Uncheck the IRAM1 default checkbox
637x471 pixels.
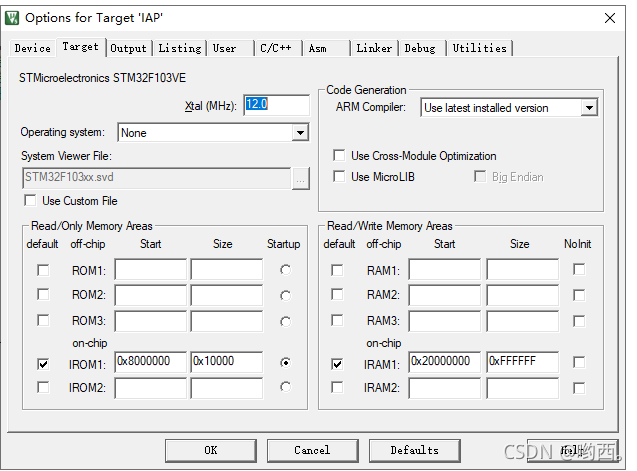click(x=337, y=364)
